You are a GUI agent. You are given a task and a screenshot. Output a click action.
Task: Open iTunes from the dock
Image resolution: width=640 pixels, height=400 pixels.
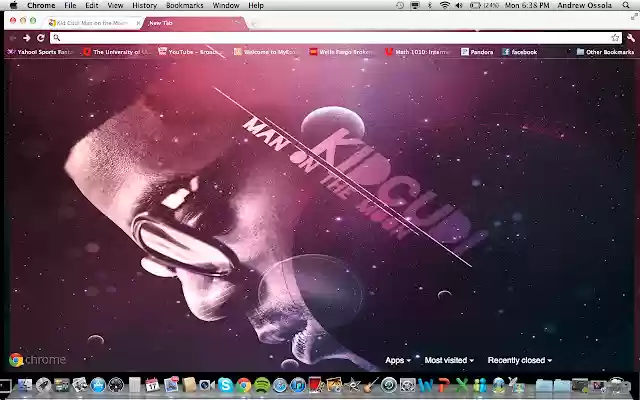pos(298,385)
